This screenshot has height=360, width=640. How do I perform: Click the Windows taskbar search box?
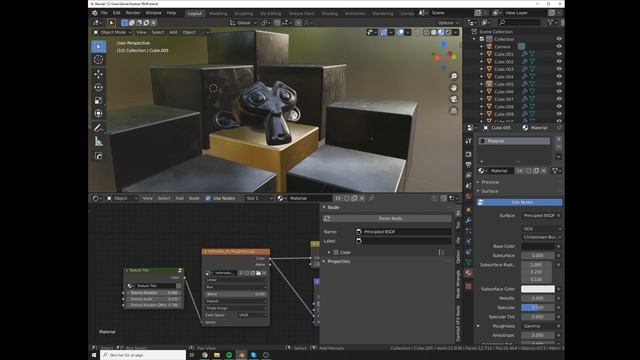[143, 355]
